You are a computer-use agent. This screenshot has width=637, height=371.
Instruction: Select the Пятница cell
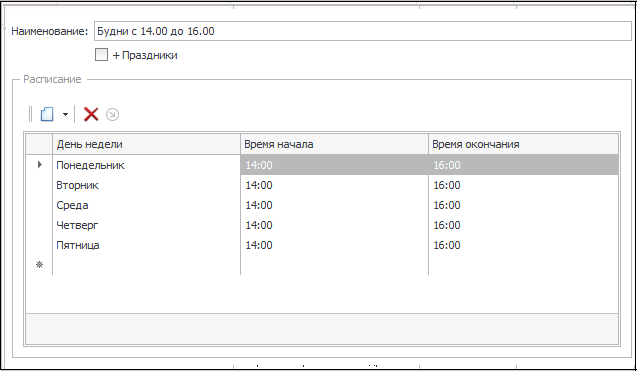tap(146, 245)
